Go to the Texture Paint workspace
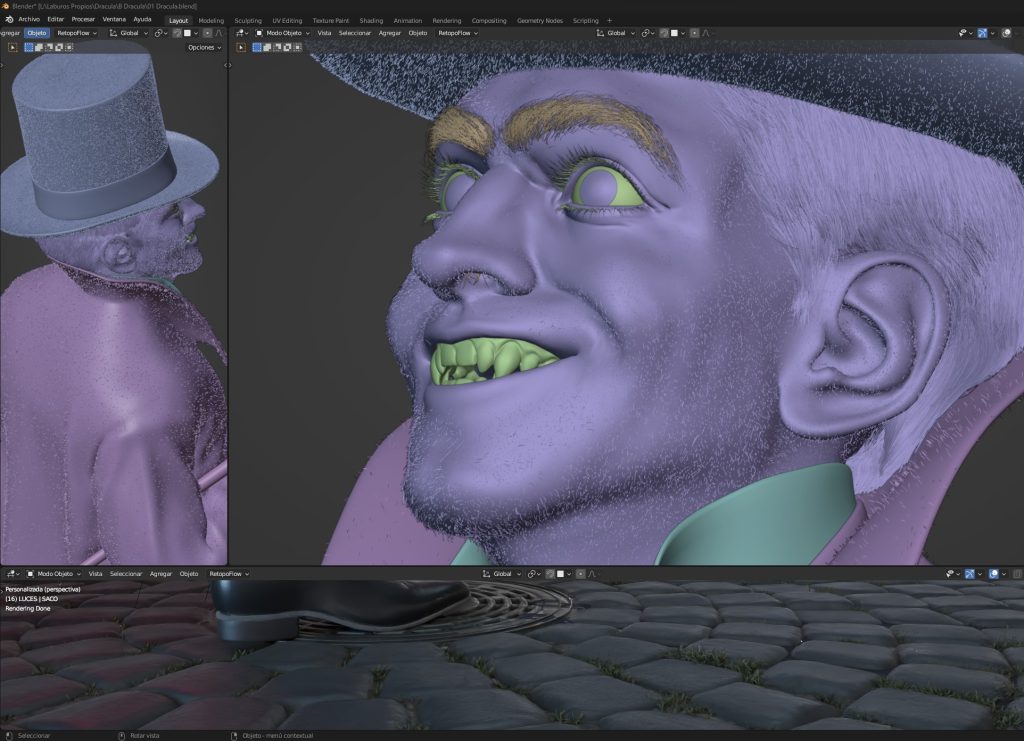 point(331,21)
